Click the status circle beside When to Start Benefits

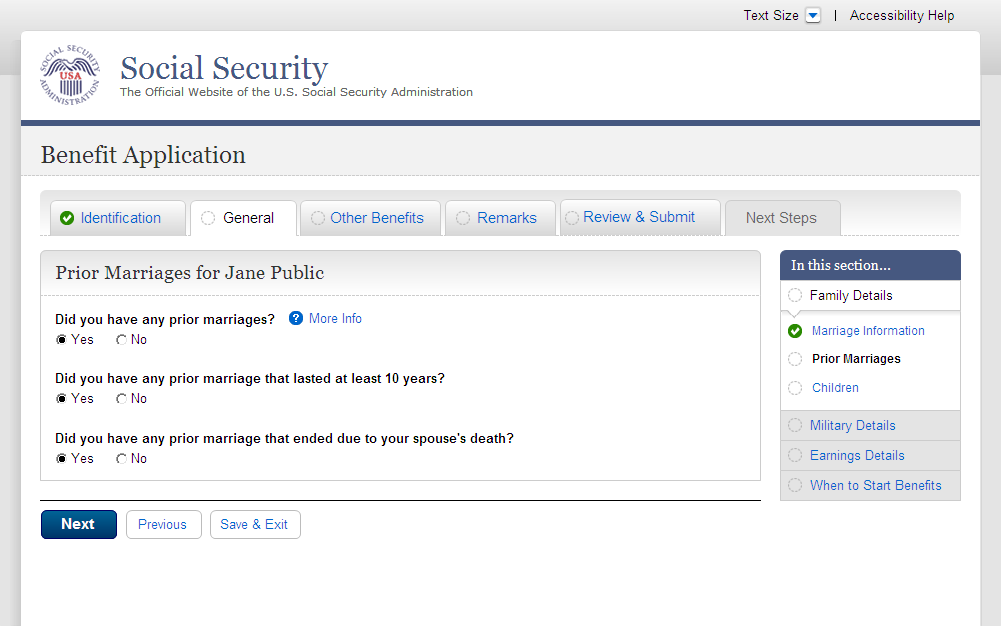pyautogui.click(x=795, y=486)
